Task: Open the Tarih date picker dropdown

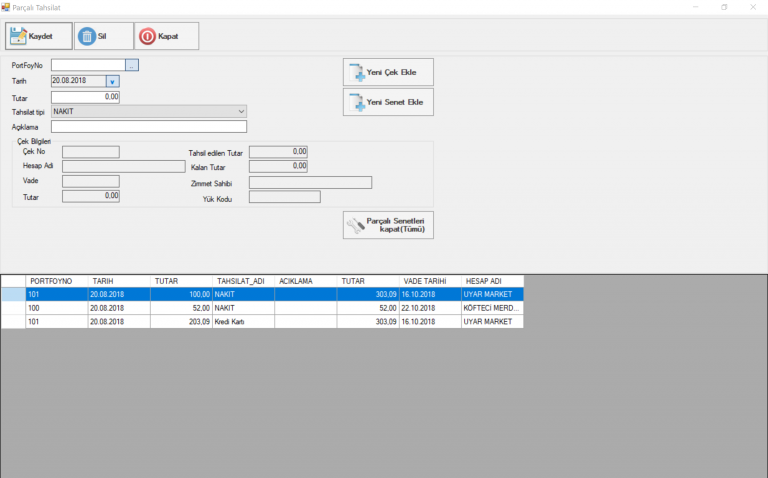Action: 112,81
